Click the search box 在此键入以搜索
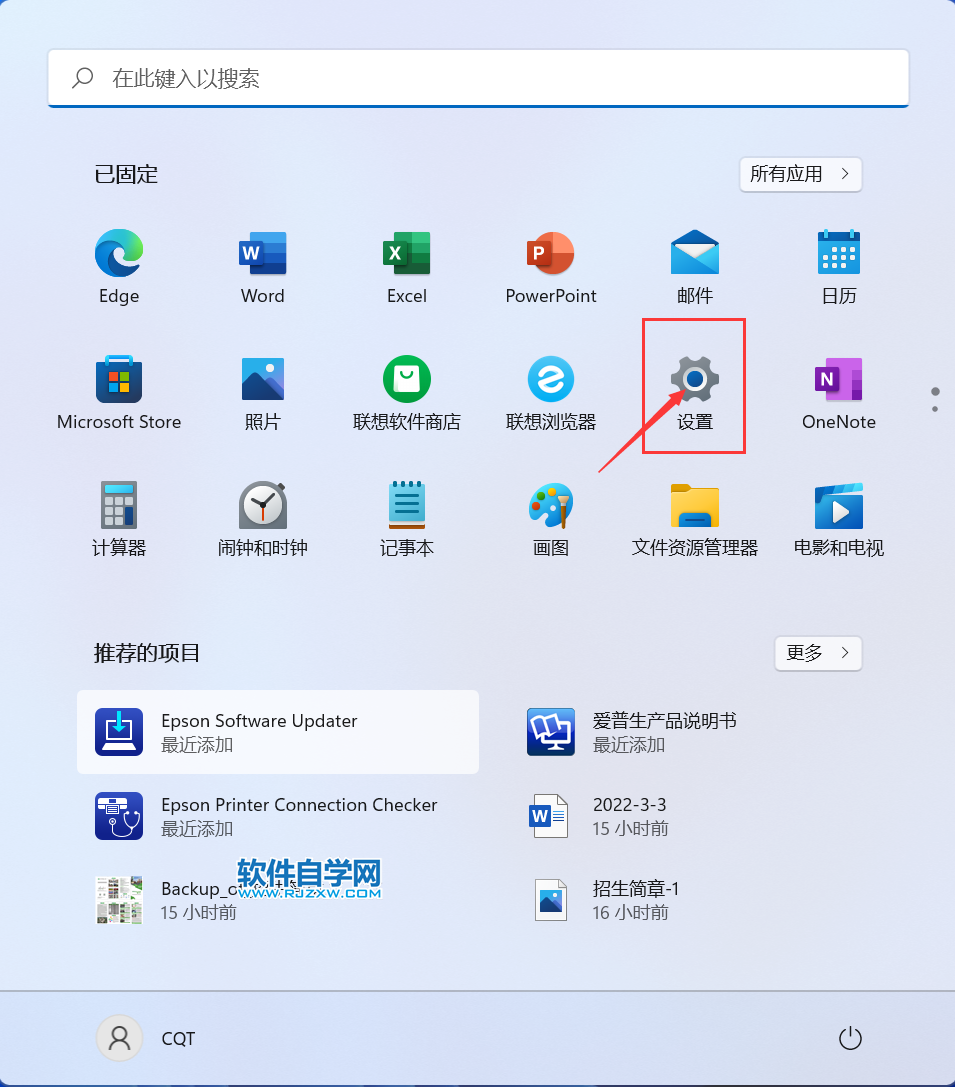The width and height of the screenshot is (955, 1087). click(x=478, y=78)
